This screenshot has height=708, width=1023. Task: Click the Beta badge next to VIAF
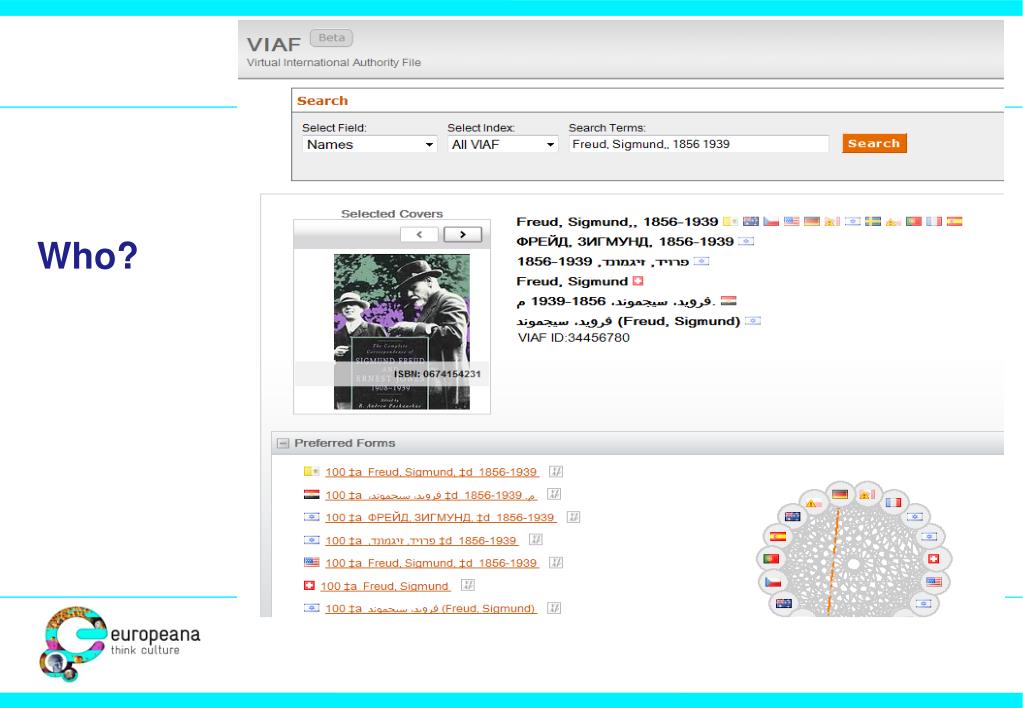(331, 38)
